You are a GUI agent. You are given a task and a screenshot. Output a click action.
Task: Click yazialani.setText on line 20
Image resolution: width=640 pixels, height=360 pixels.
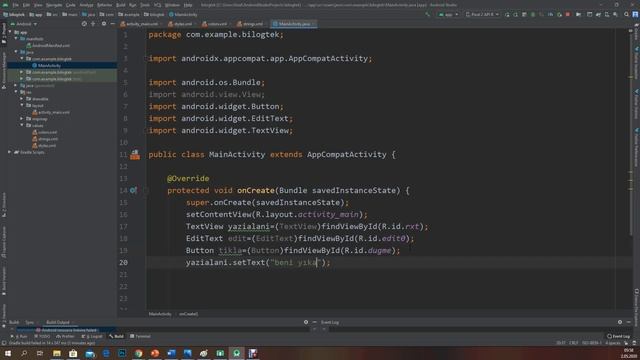pos(225,262)
